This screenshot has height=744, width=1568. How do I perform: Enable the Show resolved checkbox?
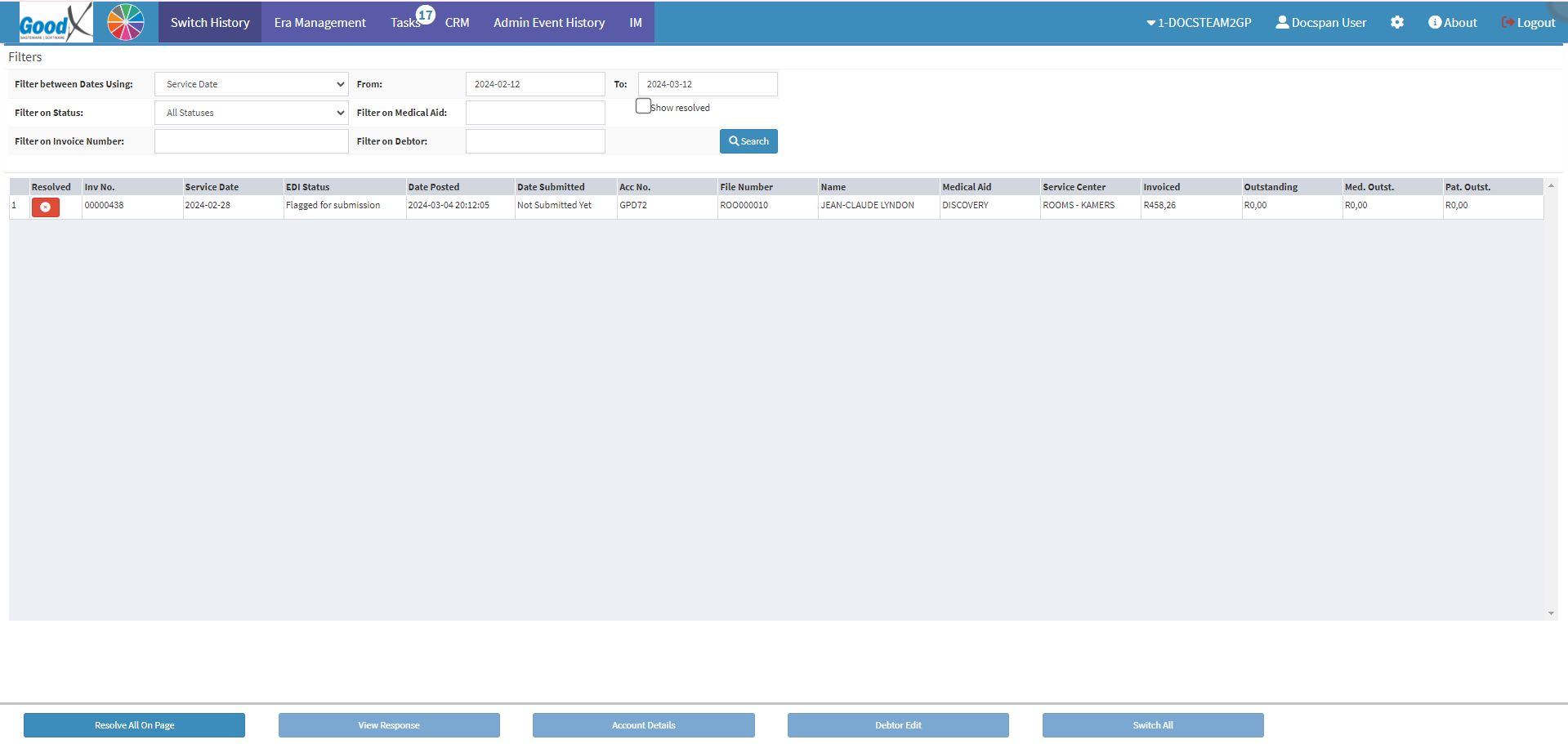click(643, 106)
